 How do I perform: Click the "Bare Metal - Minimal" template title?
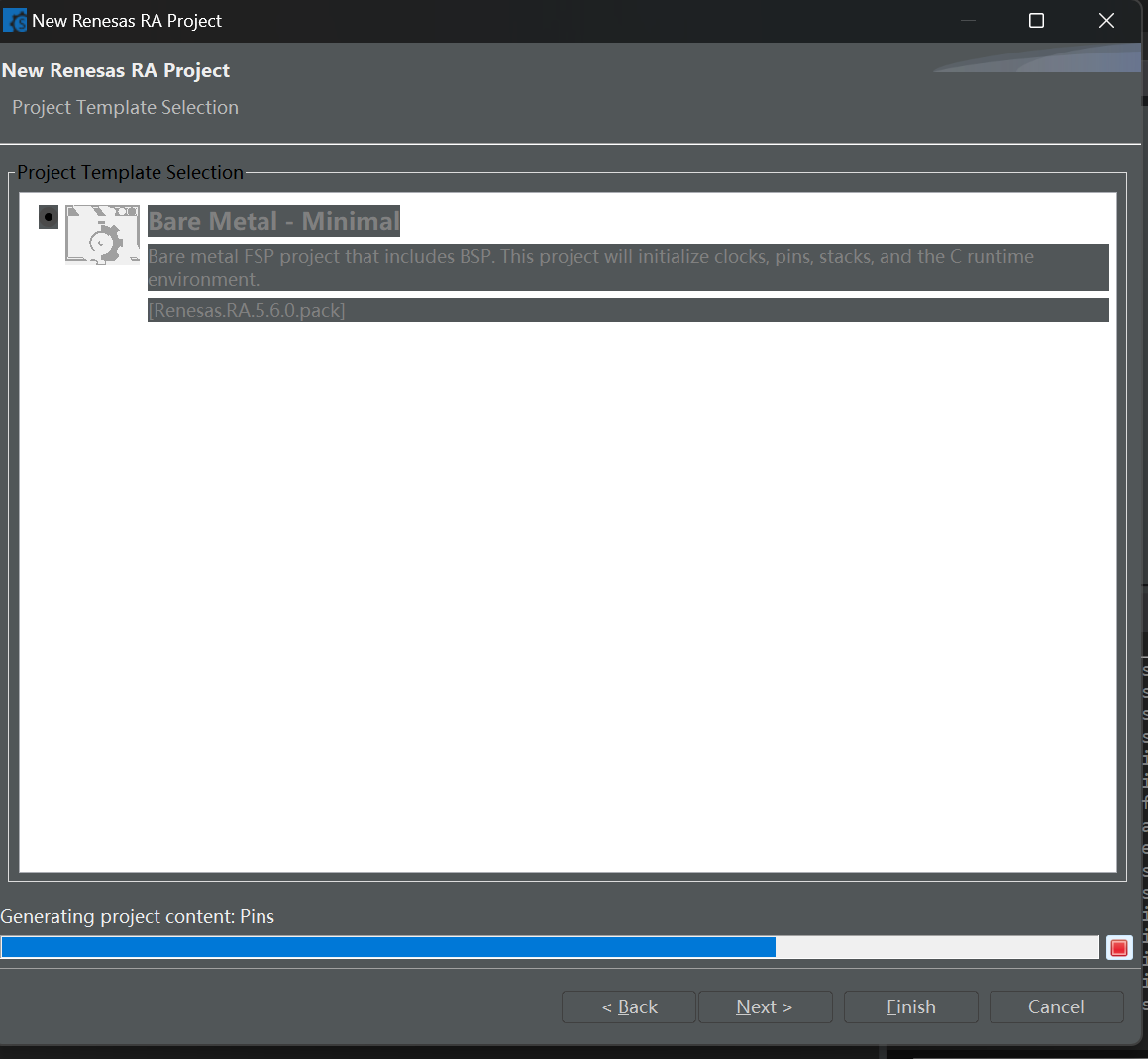point(273,221)
